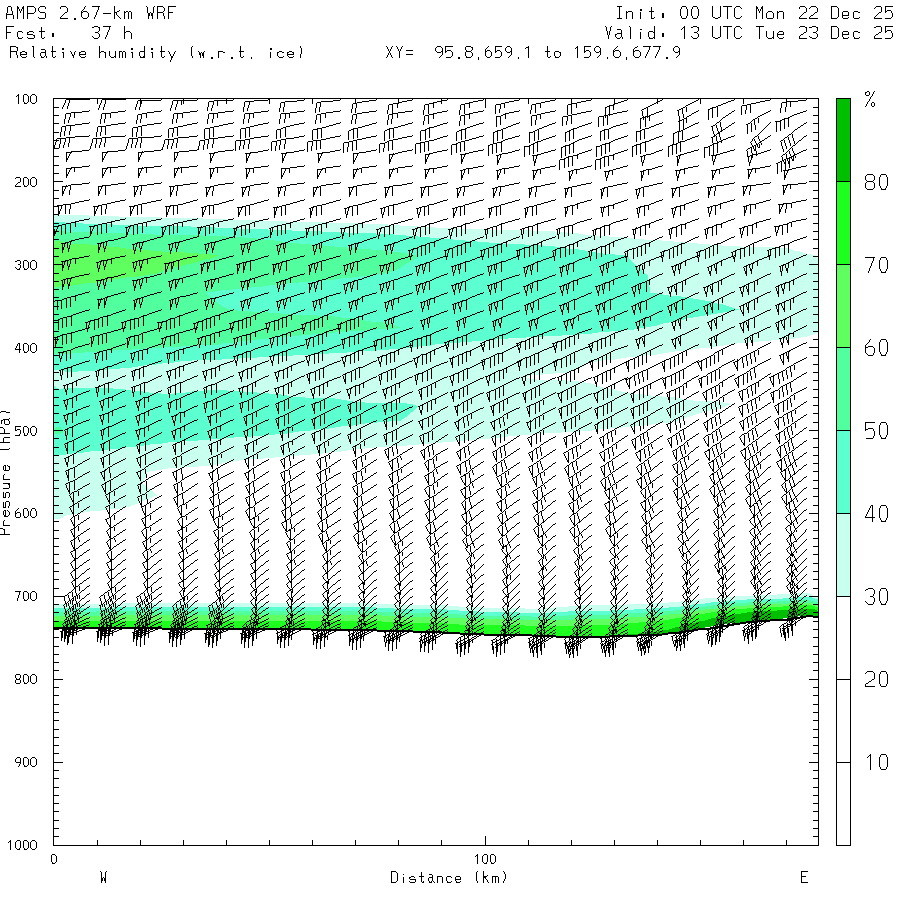Click the 60% colorbar label
Screen dimensions: 900x900
click(876, 348)
